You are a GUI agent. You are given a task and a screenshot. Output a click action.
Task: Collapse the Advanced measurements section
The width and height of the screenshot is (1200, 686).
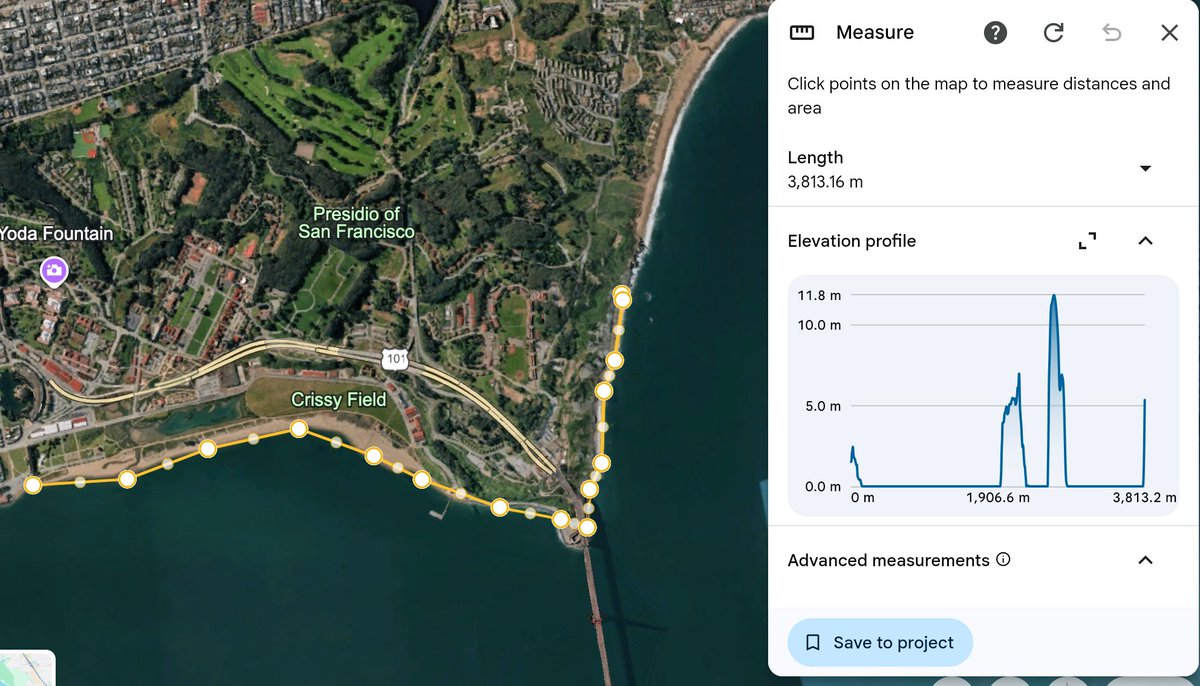click(1146, 560)
